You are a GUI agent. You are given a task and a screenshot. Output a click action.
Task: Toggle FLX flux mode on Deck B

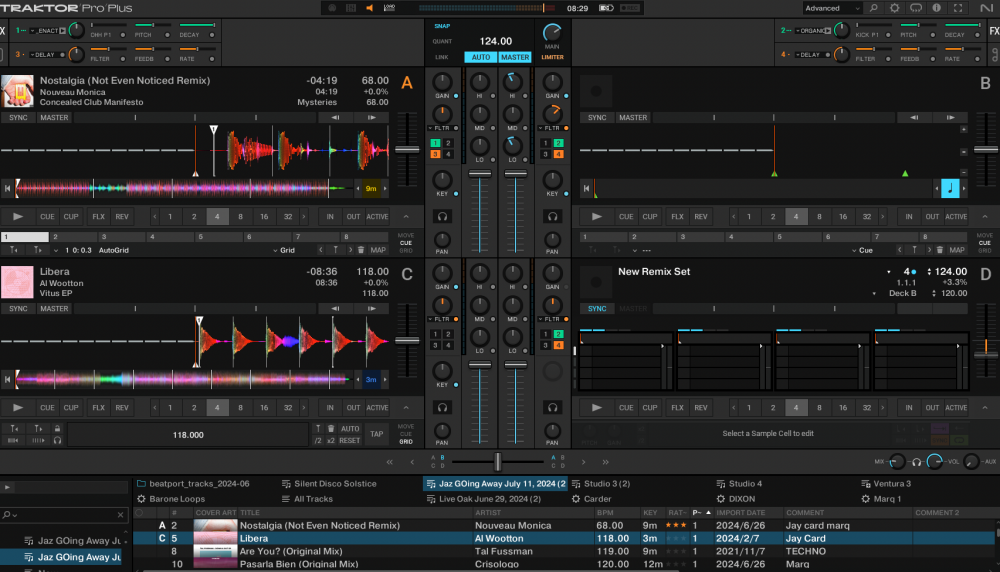[677, 216]
